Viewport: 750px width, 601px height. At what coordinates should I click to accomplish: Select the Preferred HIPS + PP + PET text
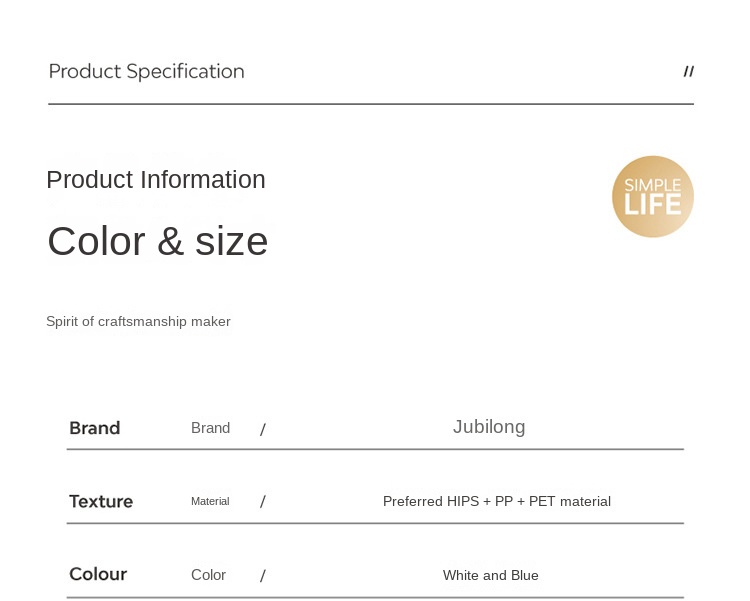[x=496, y=501]
